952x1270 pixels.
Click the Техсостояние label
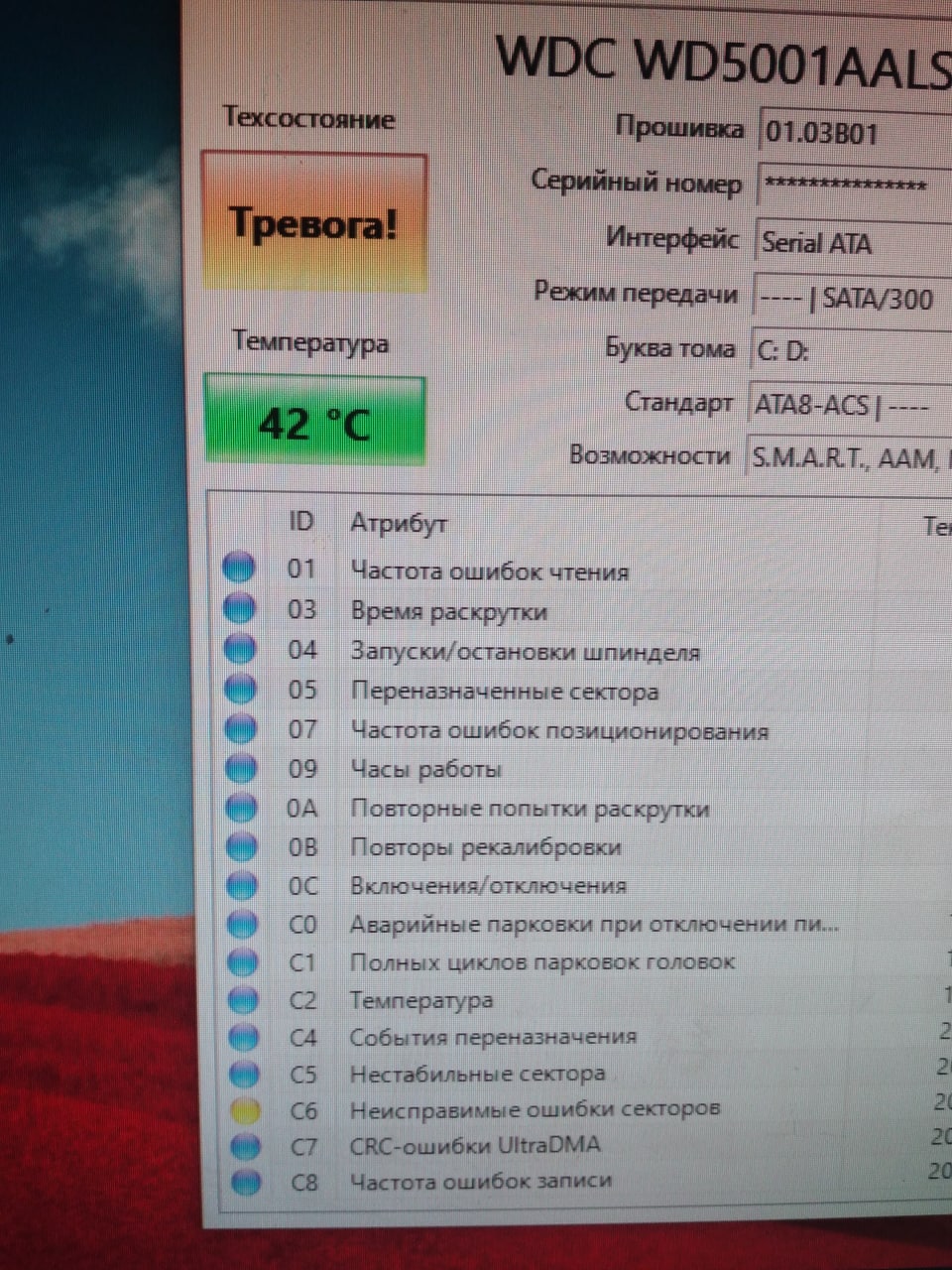coord(309,118)
